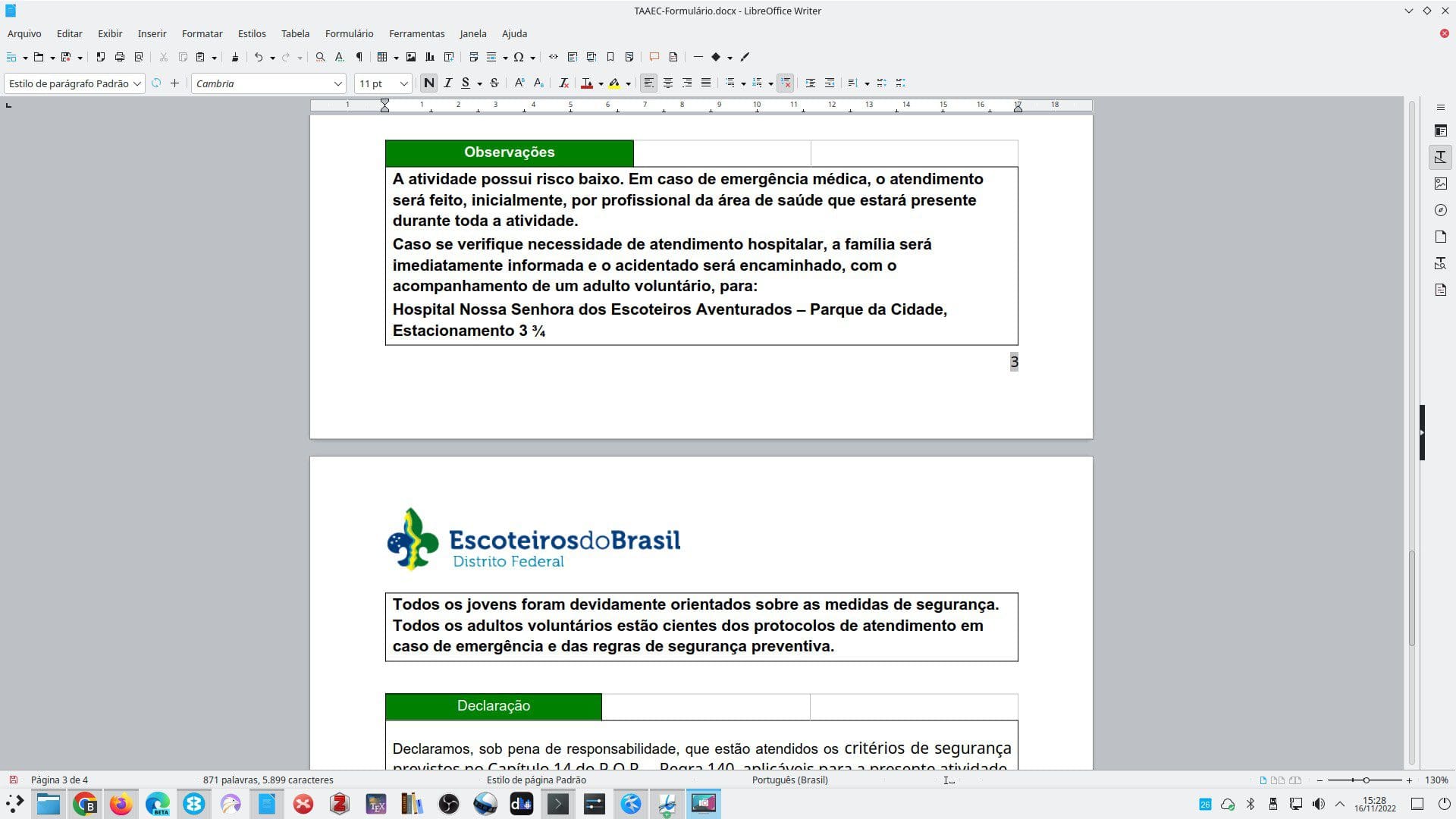Image resolution: width=1456 pixels, height=819 pixels.
Task: Open the 11 pt font size dropdown
Action: tap(403, 83)
